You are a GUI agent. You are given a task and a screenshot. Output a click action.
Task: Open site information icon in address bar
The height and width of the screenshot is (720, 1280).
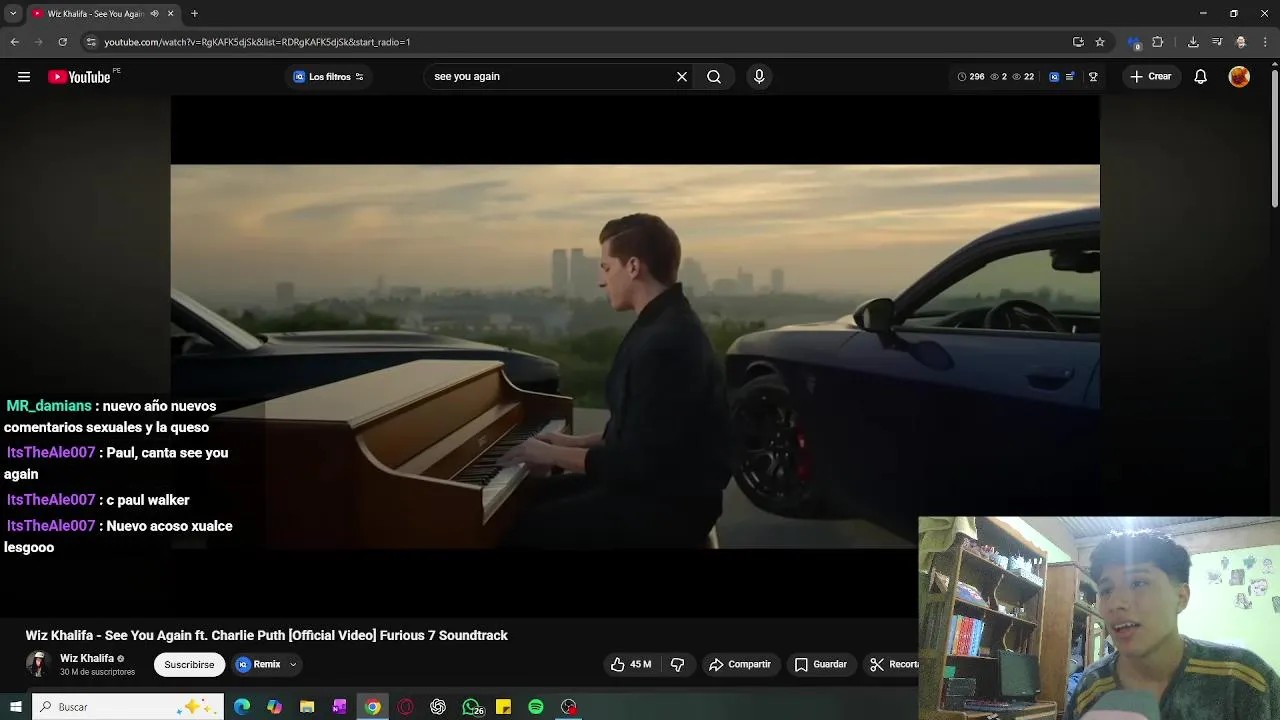[91, 42]
